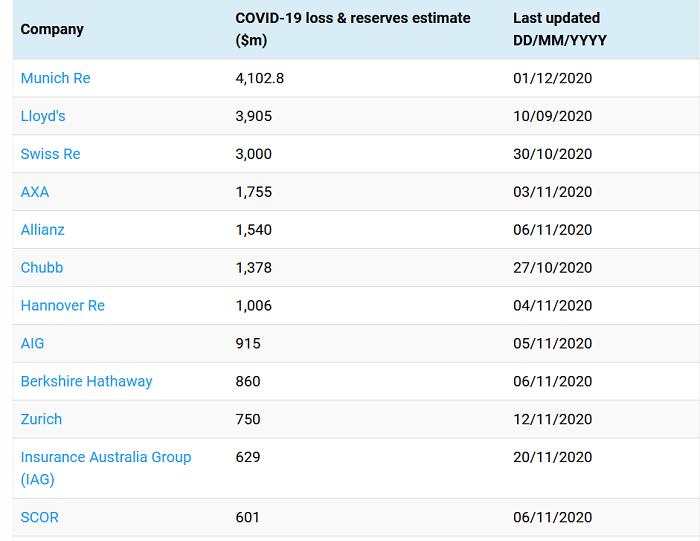Select the 1,378 loss value
700x541 pixels.
[253, 268]
